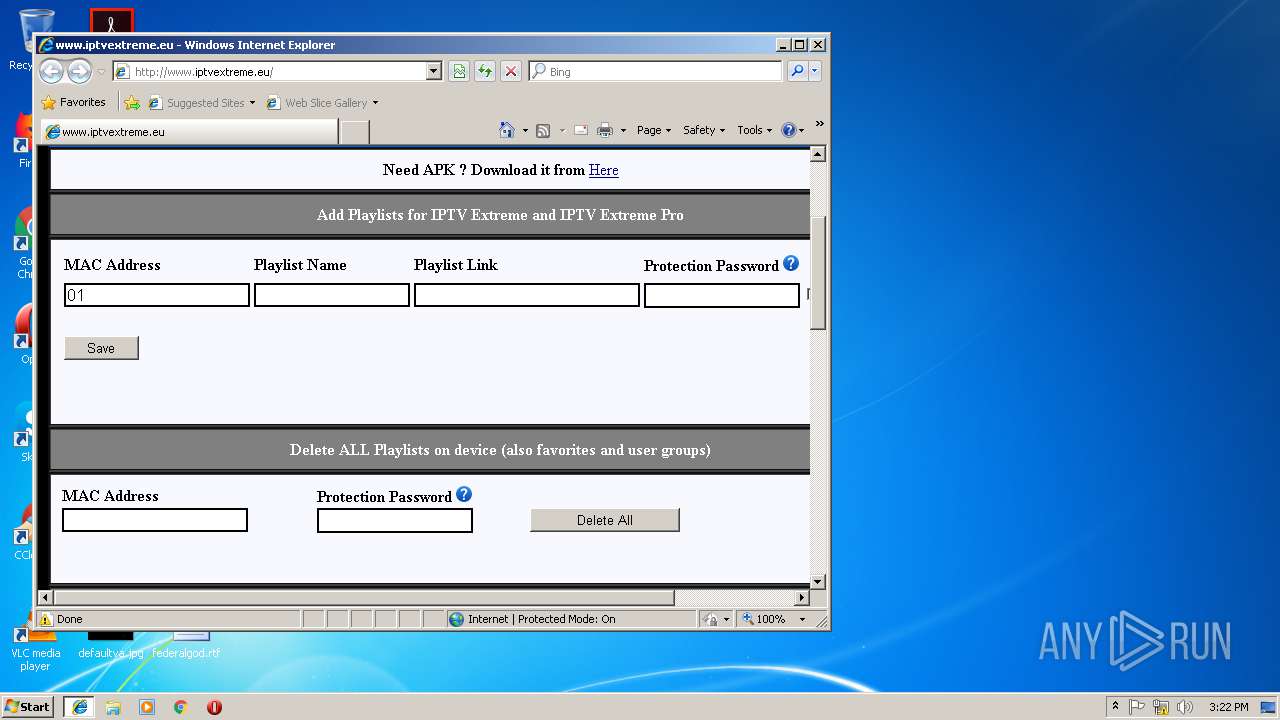1280x720 pixels.
Task: Open the Start menu
Action: [27, 706]
